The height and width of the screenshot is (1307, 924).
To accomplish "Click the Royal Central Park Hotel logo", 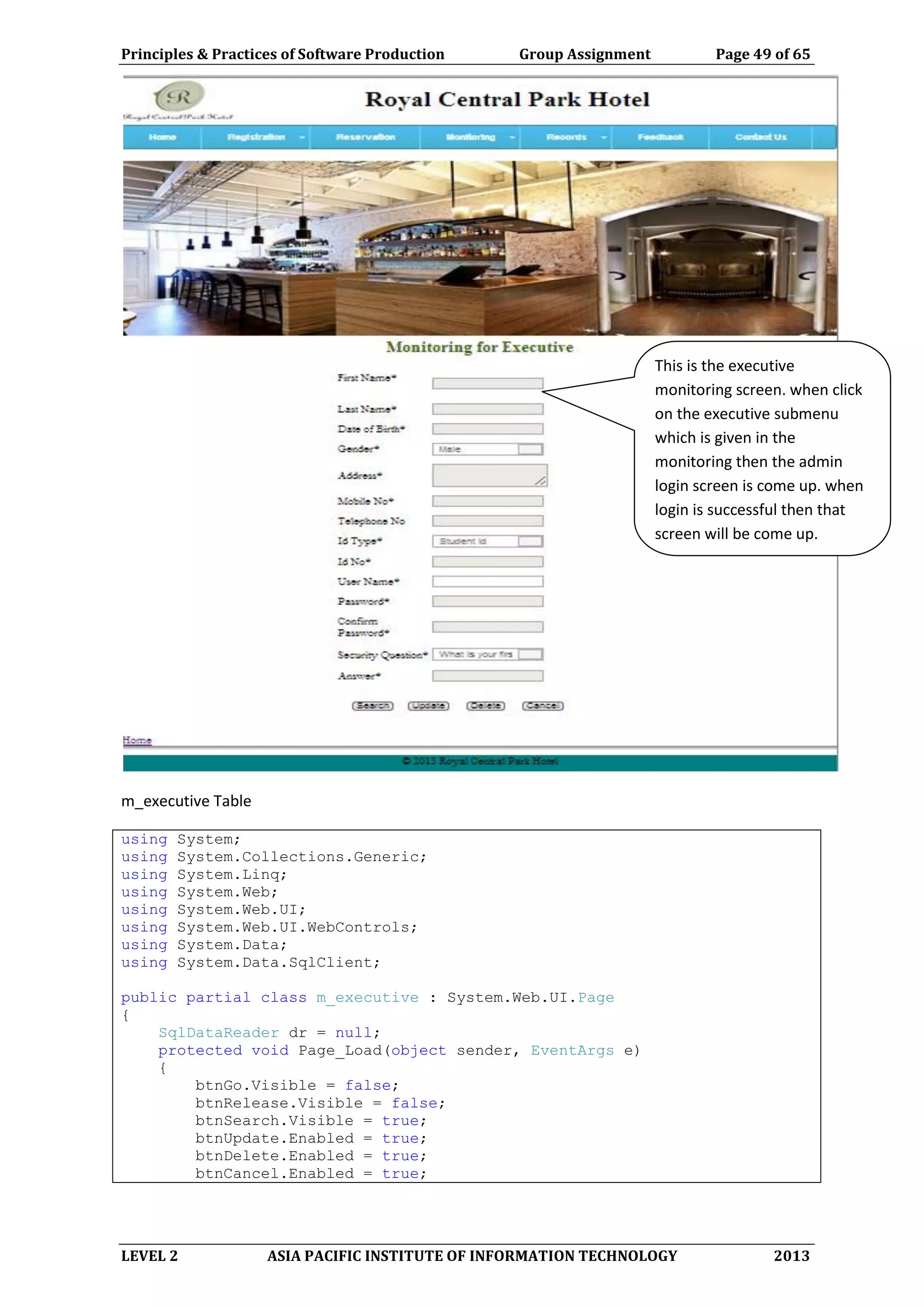I will click(179, 100).
